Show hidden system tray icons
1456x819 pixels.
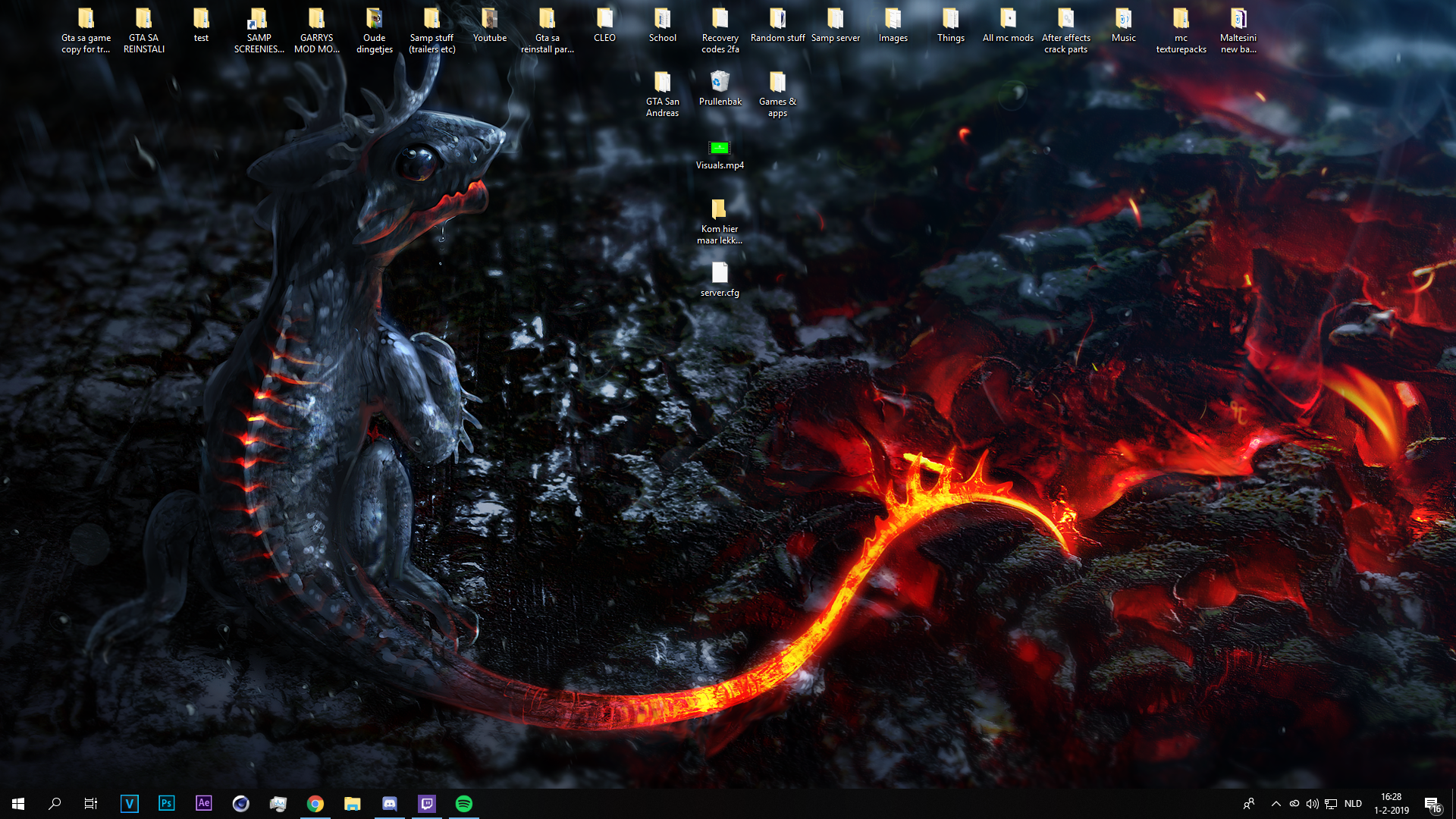point(1276,804)
